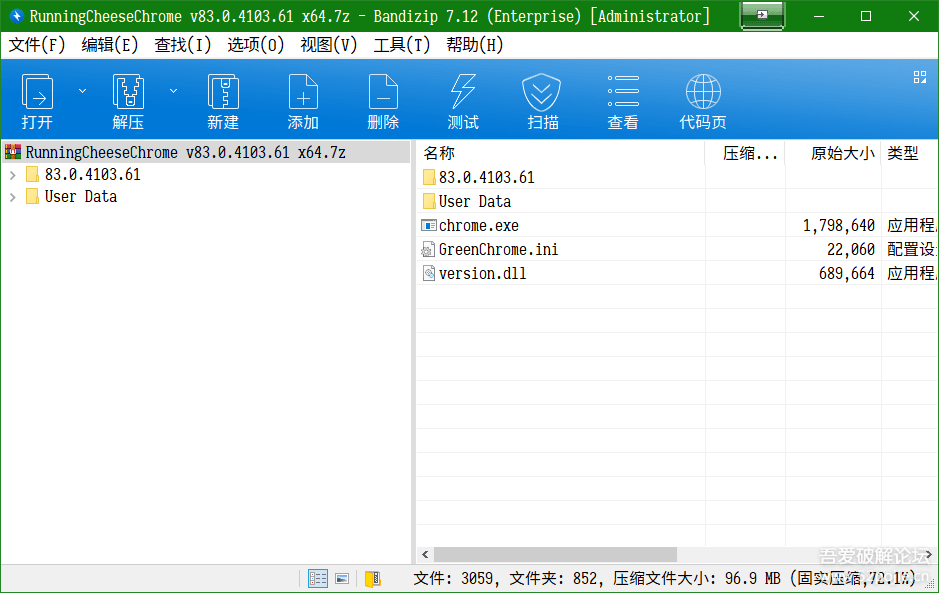Open the 帮助(H) menu
This screenshot has width=939, height=593.
click(474, 45)
